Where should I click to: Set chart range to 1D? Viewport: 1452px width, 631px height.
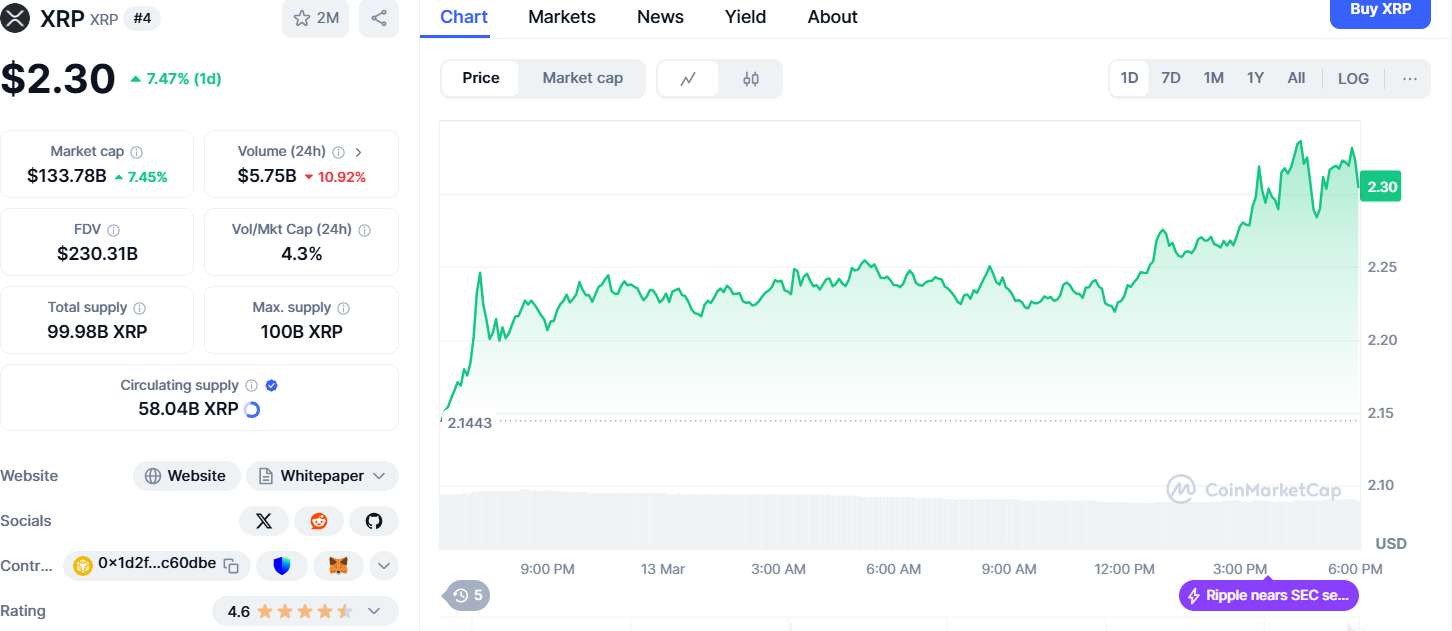[1129, 78]
